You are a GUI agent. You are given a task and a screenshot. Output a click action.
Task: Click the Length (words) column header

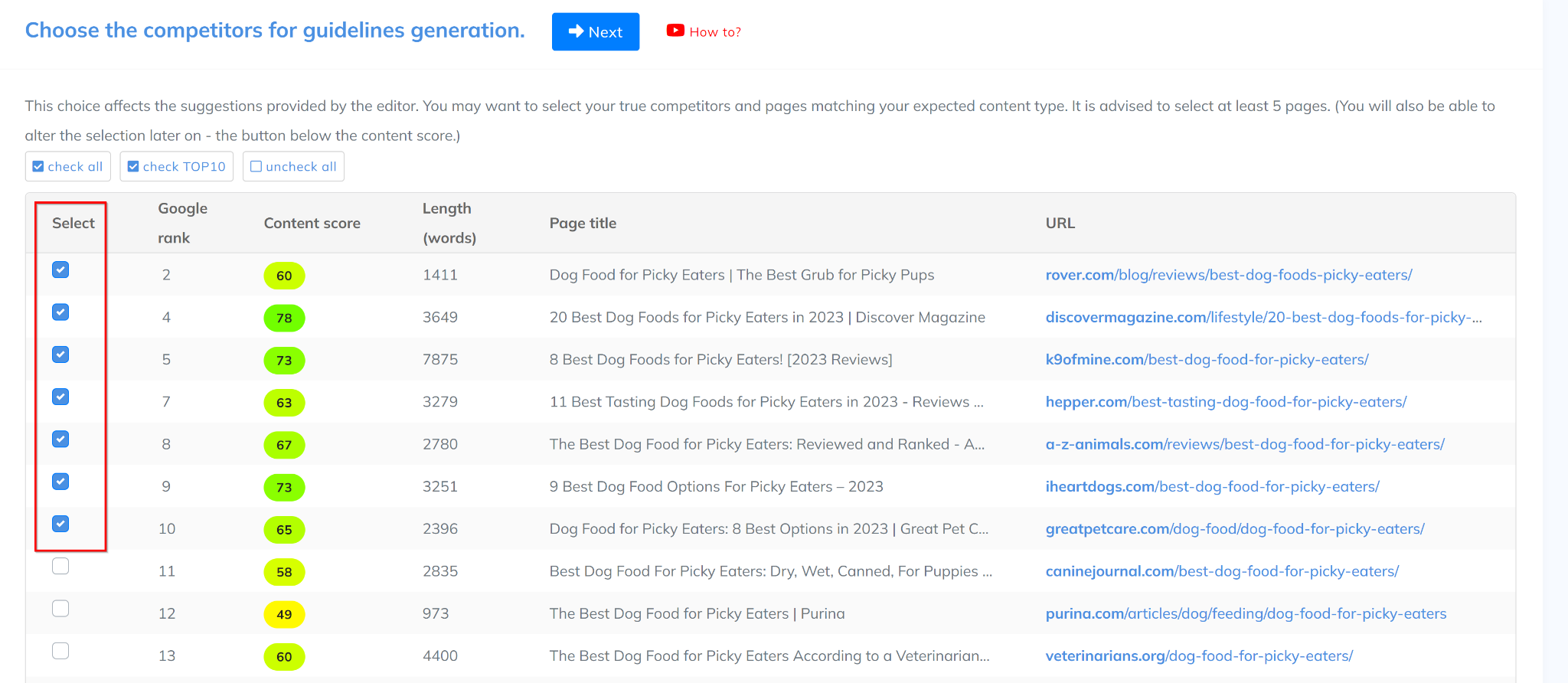pyautogui.click(x=449, y=223)
